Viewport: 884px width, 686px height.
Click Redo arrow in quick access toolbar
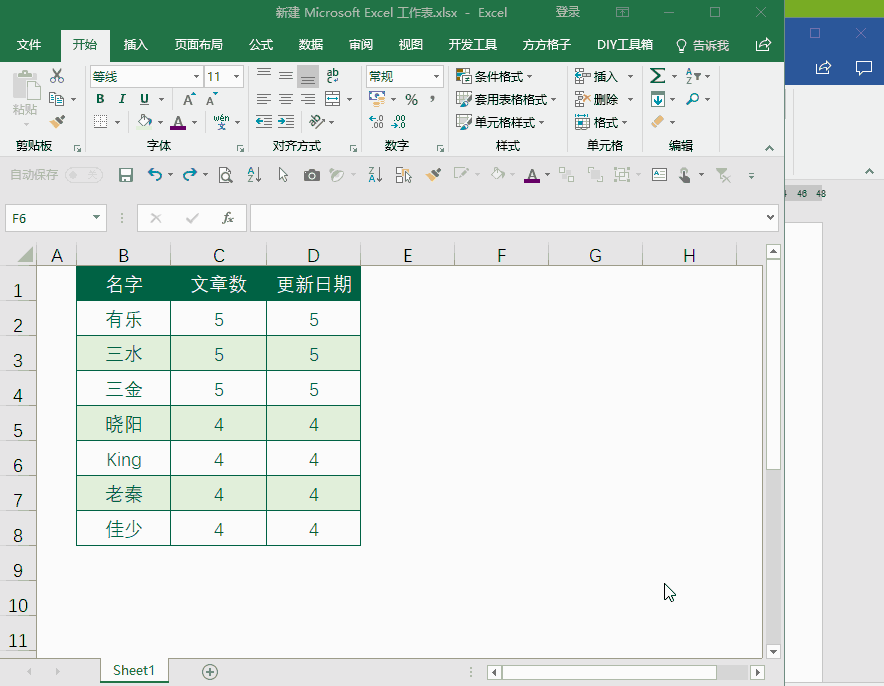click(190, 175)
